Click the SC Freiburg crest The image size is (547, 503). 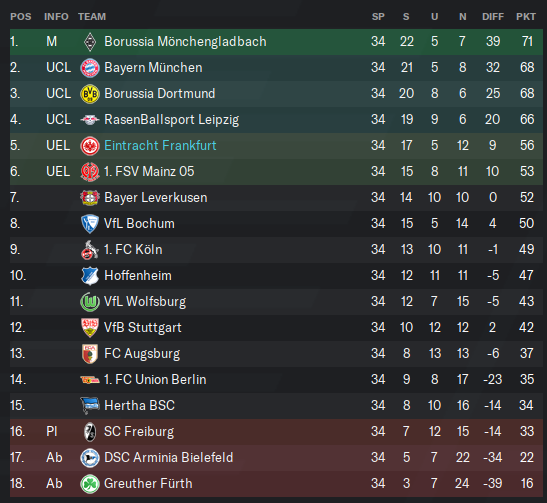pos(90,431)
